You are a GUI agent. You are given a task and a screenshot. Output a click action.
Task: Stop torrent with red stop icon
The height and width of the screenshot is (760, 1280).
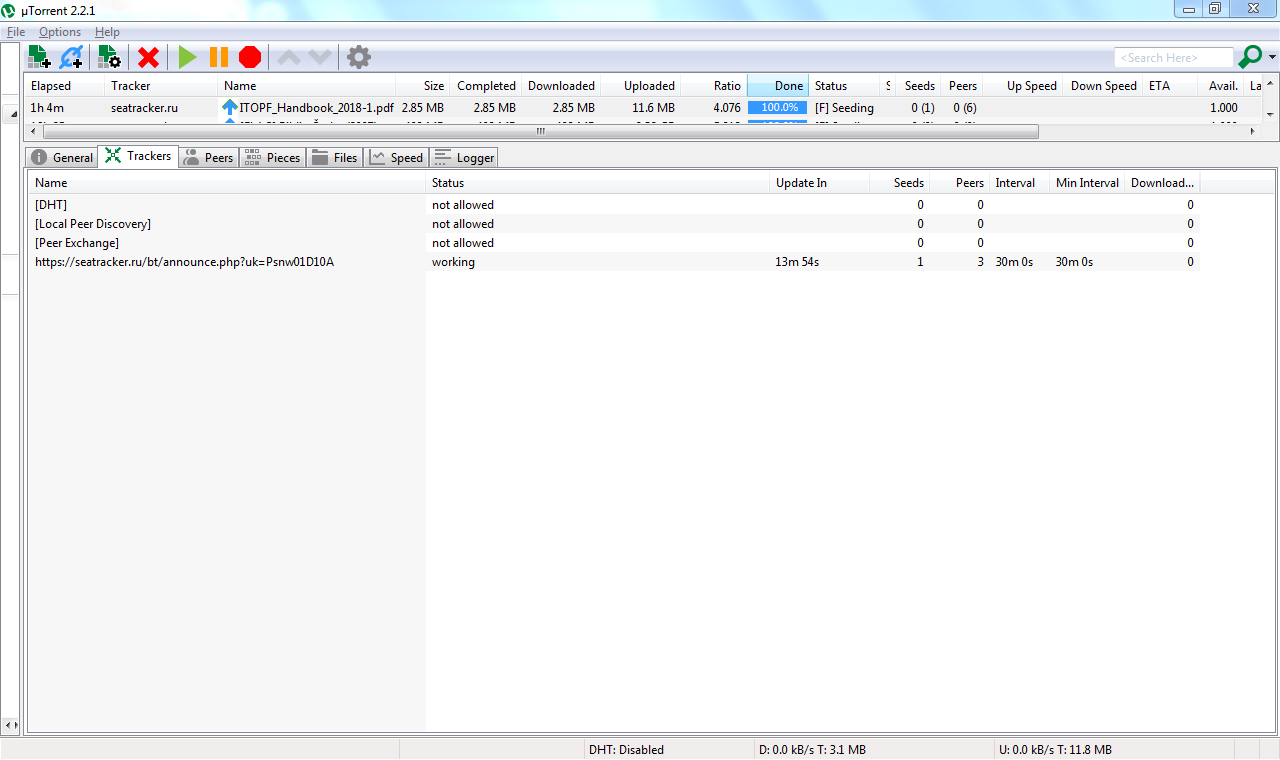point(250,57)
